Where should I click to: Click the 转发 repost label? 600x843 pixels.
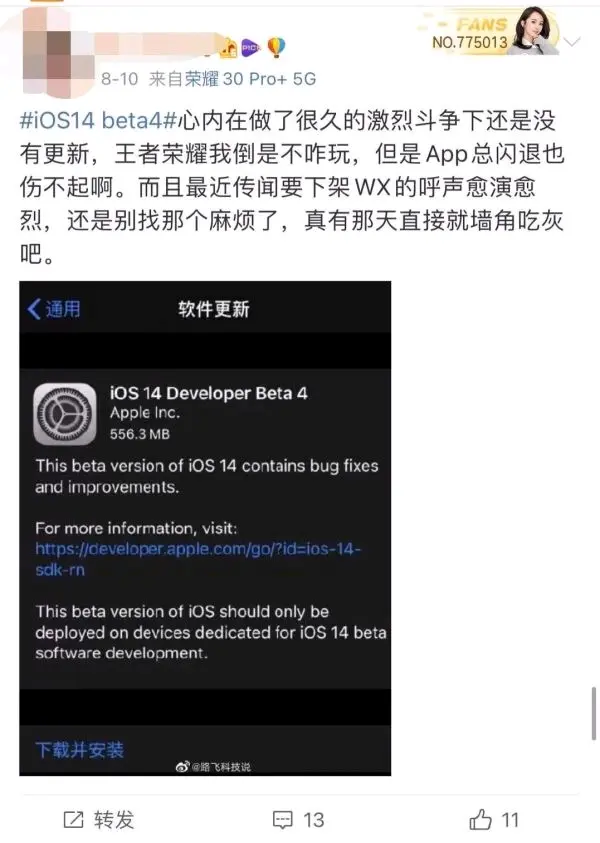114,820
